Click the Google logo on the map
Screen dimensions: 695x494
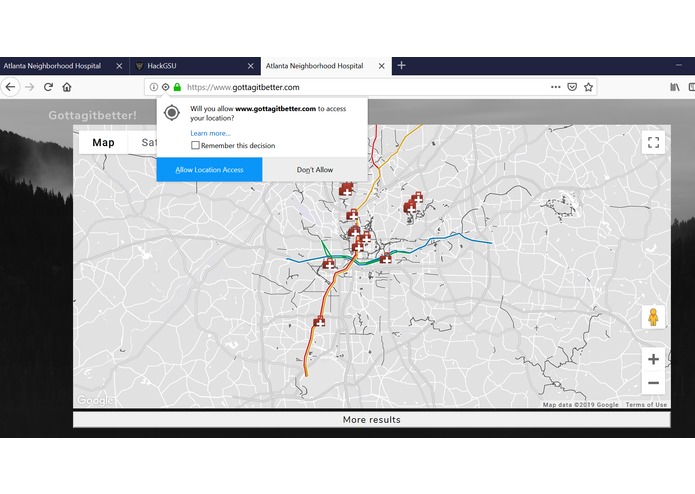pyautogui.click(x=95, y=401)
